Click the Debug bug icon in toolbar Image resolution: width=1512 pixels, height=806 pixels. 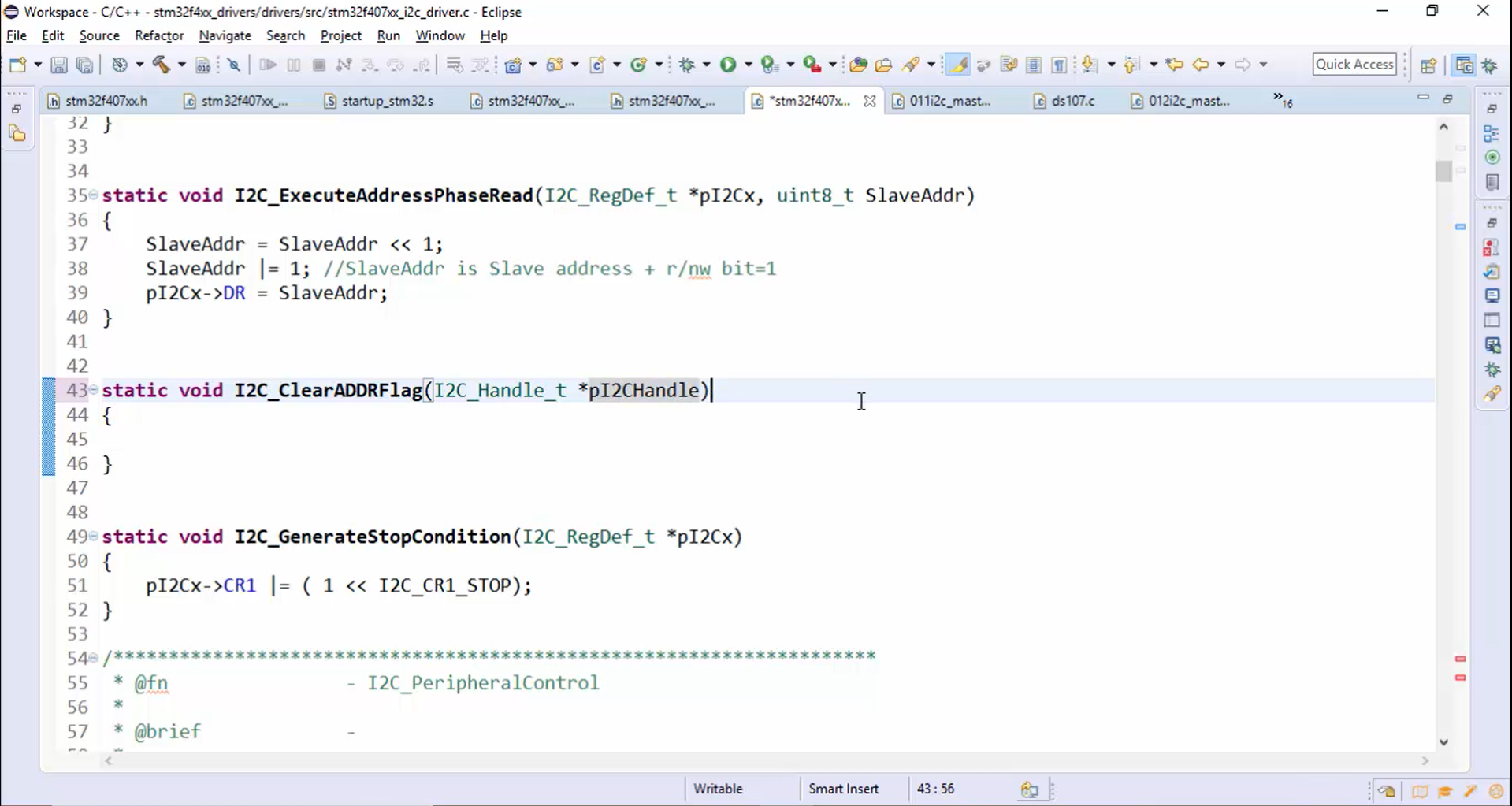pyautogui.click(x=687, y=65)
